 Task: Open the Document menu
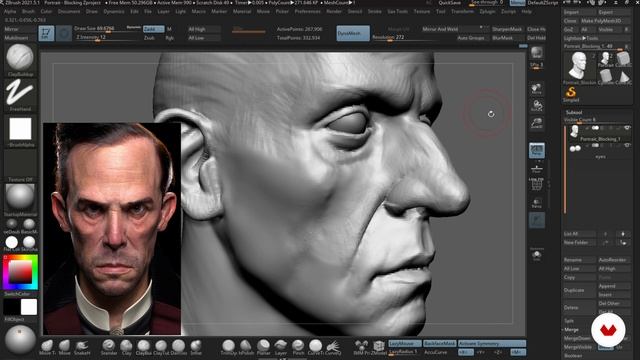(x=69, y=11)
